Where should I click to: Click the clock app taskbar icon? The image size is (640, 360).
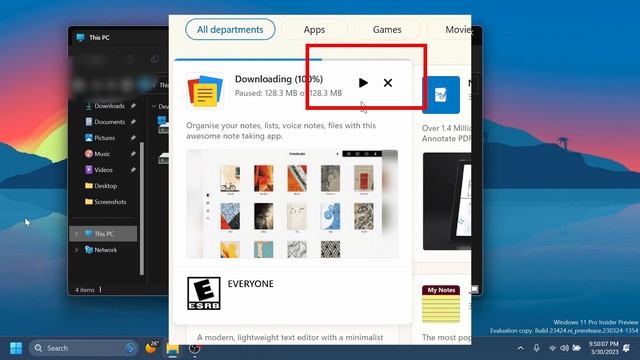[x=195, y=348]
